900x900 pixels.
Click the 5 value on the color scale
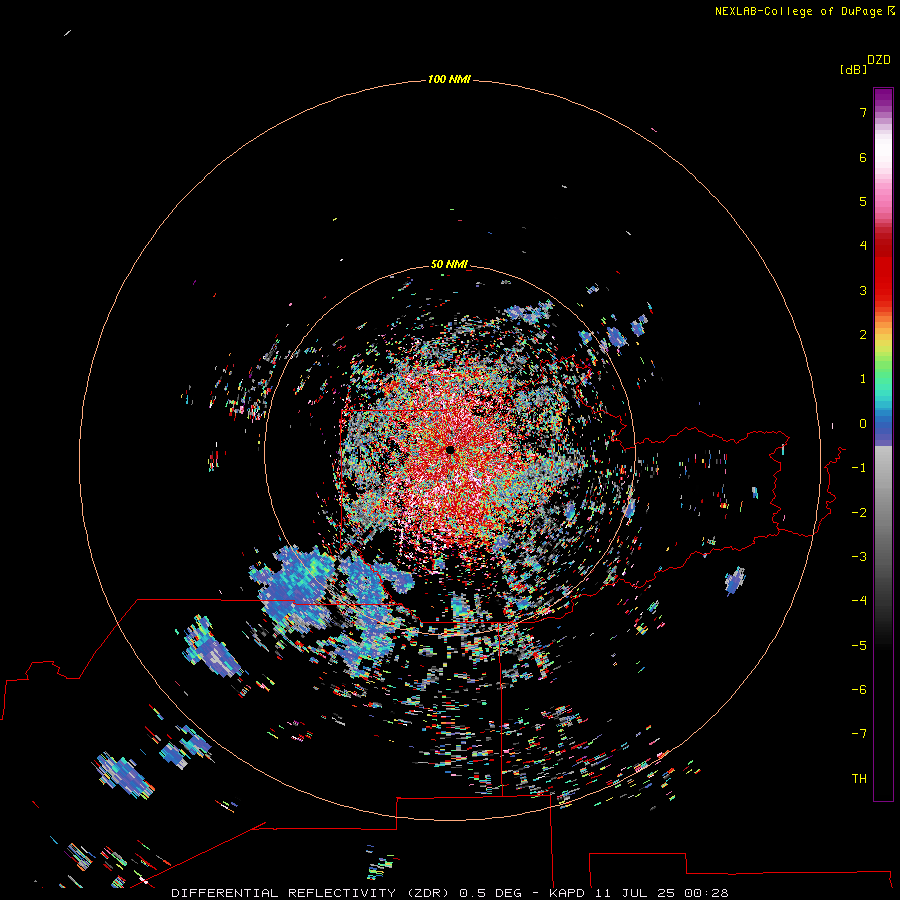(863, 201)
